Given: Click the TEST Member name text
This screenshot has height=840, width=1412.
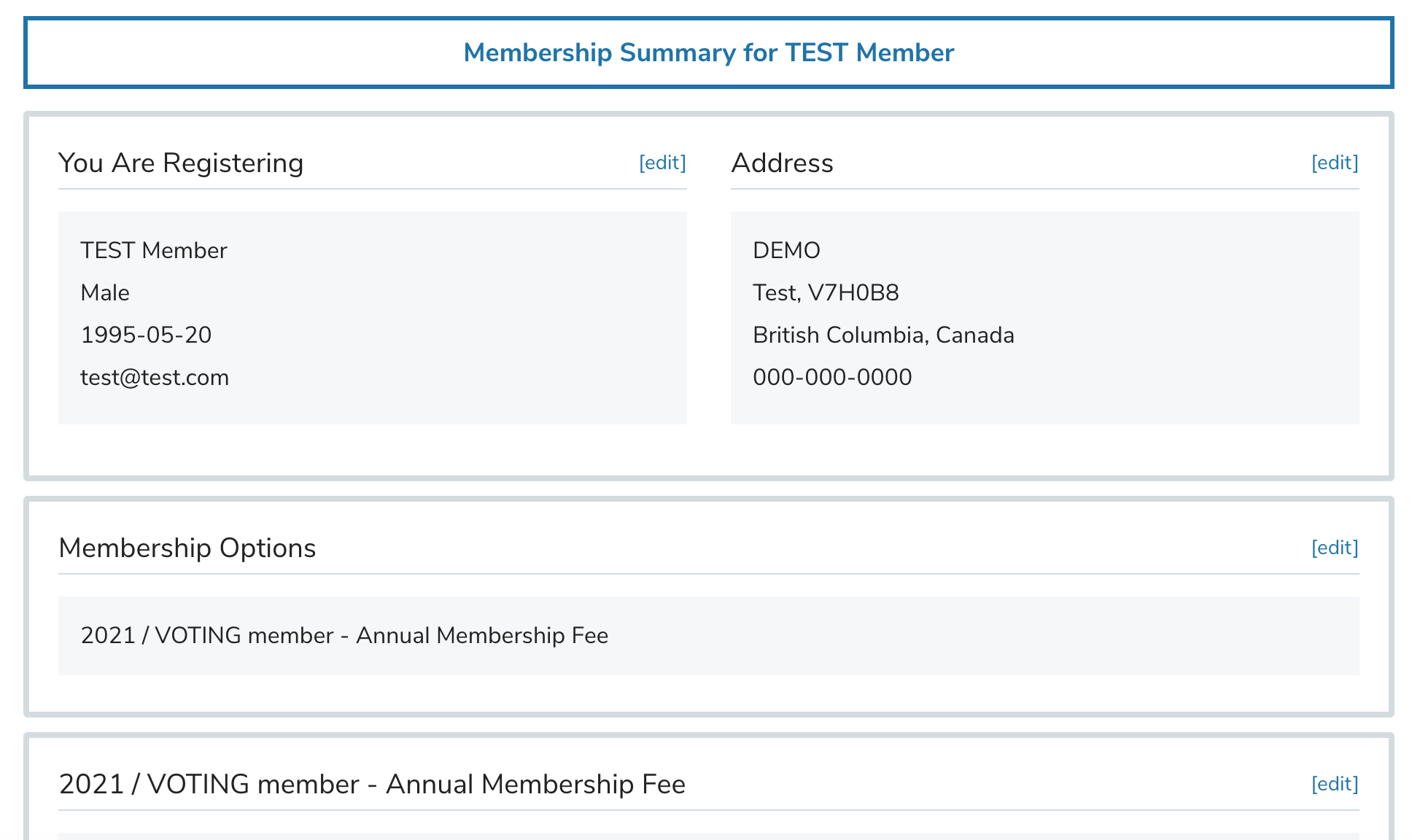Looking at the screenshot, I should [153, 250].
